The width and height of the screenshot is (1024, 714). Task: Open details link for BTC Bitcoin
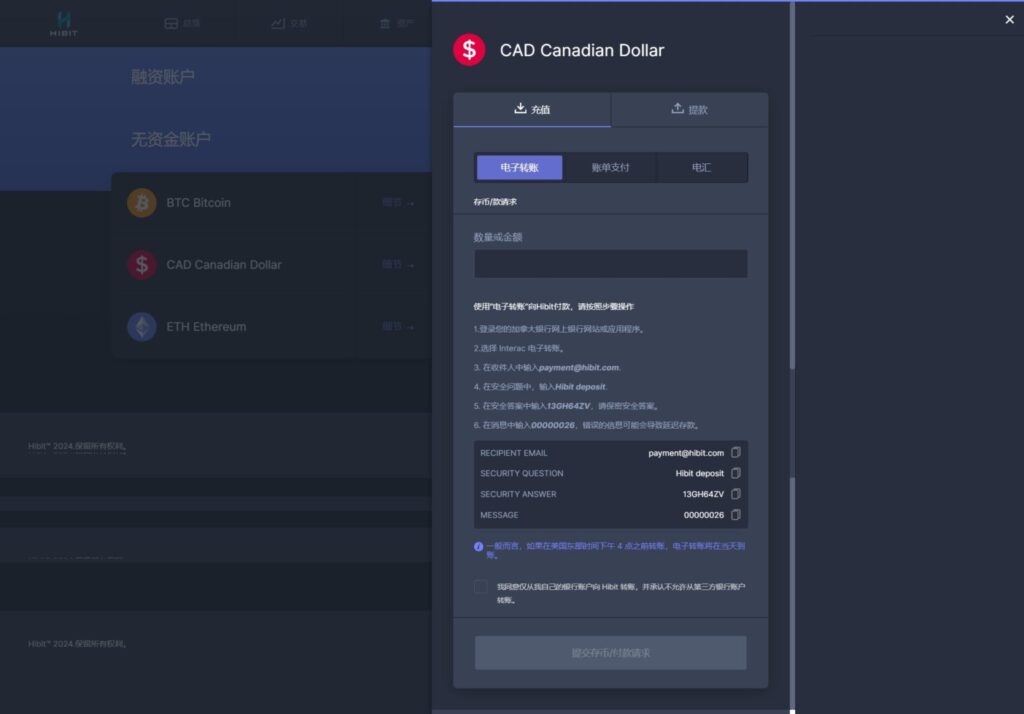[398, 203]
